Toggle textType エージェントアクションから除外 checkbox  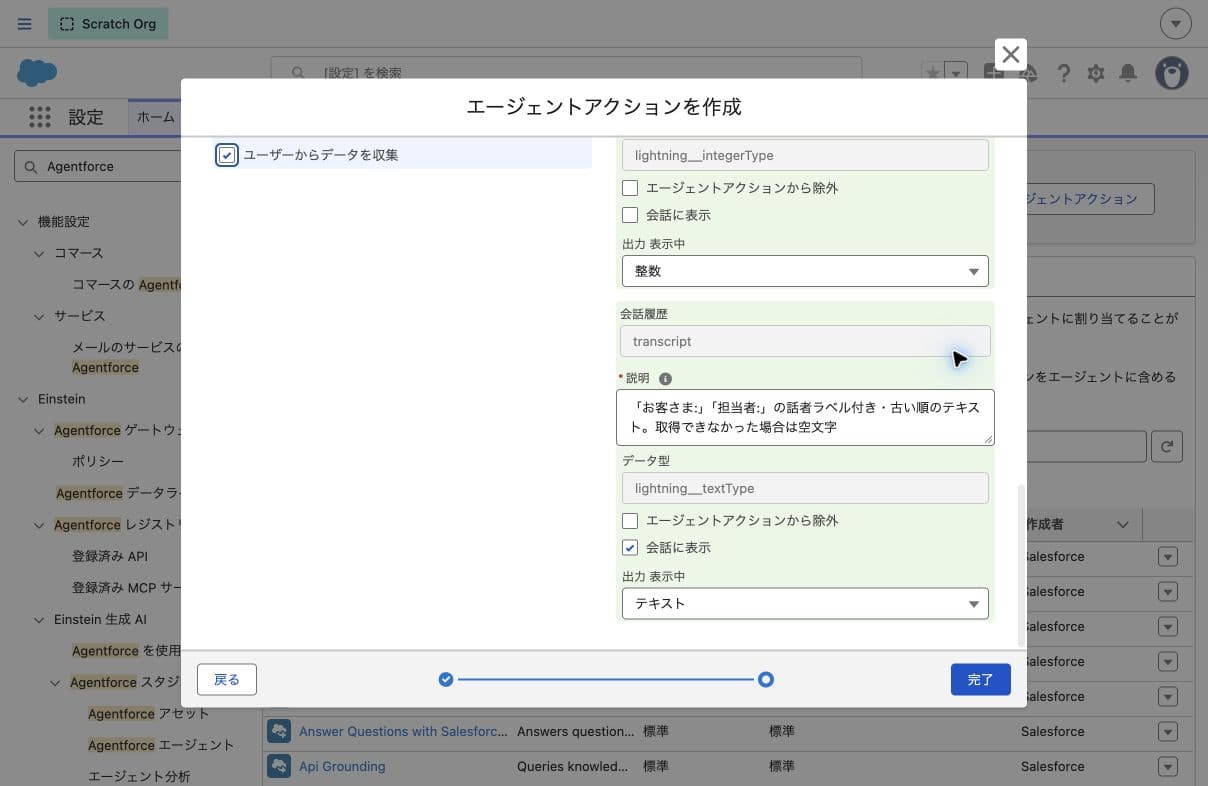click(x=630, y=521)
